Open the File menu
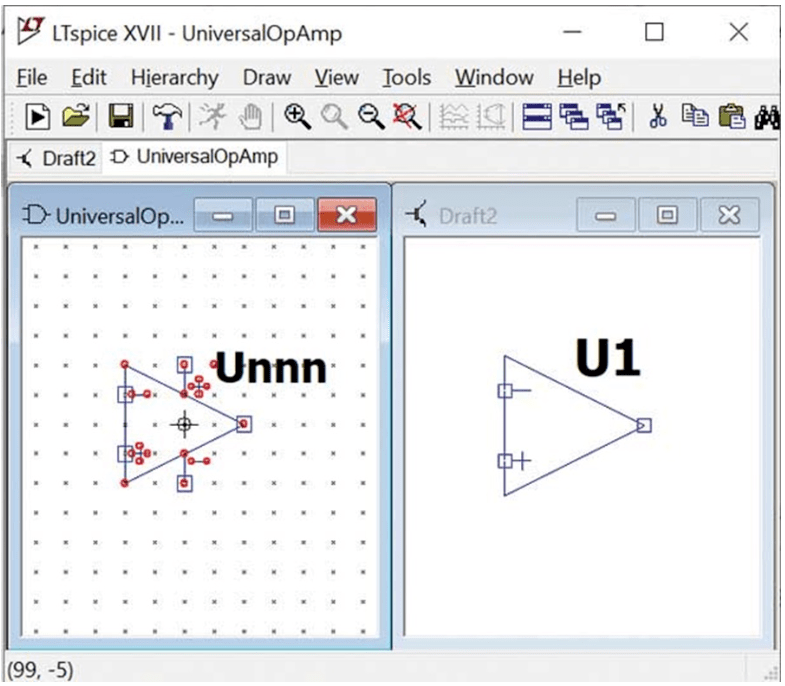785x686 pixels. point(32,78)
